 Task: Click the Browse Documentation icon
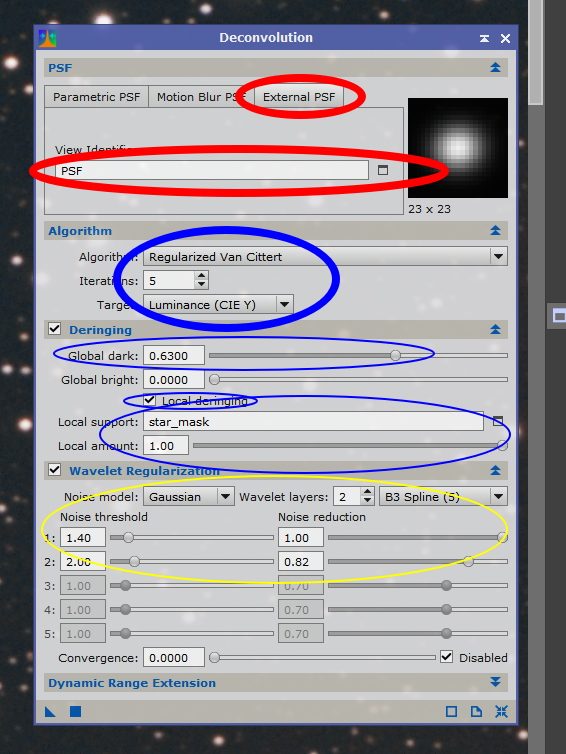pos(476,711)
